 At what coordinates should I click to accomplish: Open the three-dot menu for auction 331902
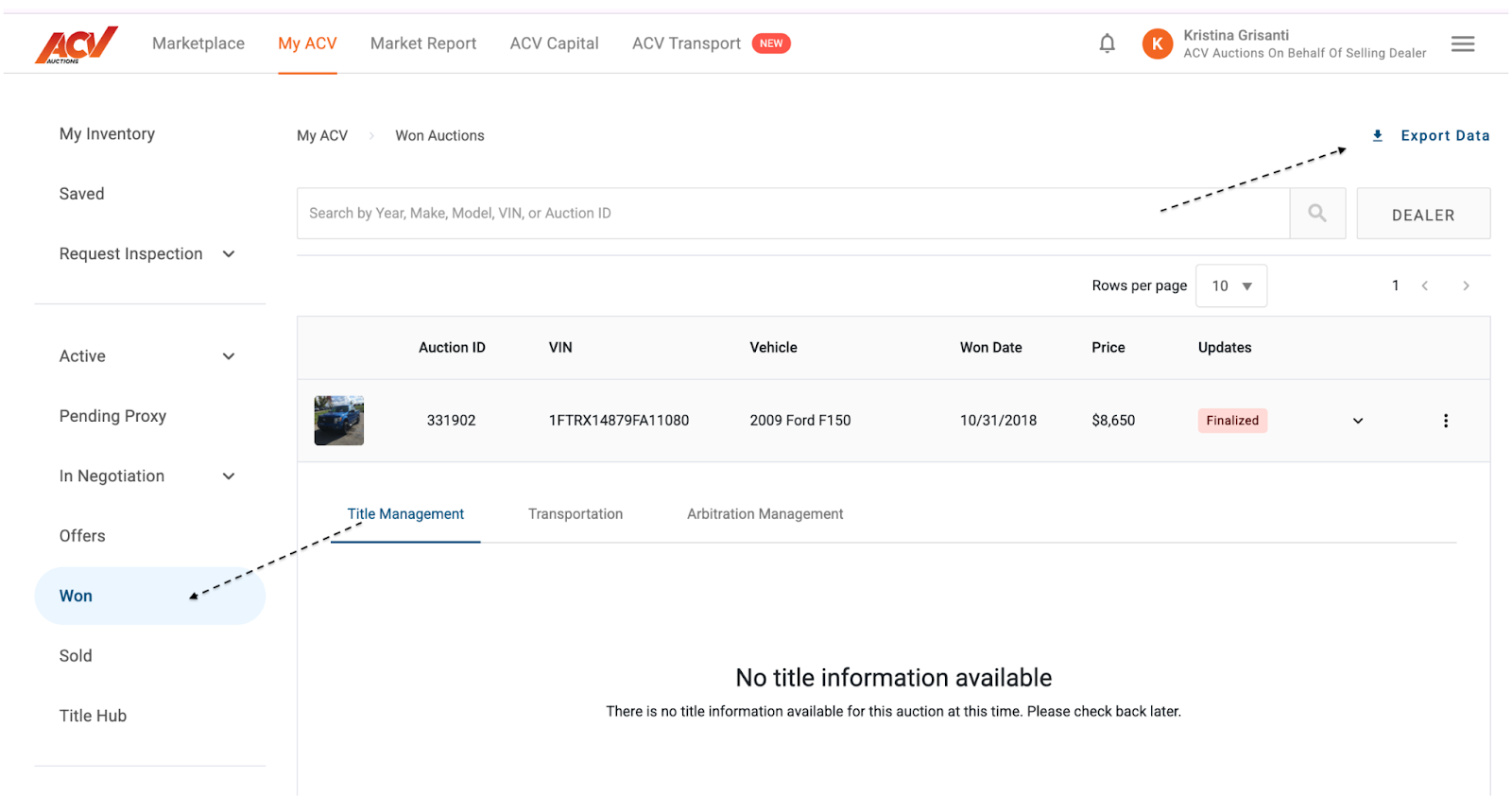point(1445,421)
